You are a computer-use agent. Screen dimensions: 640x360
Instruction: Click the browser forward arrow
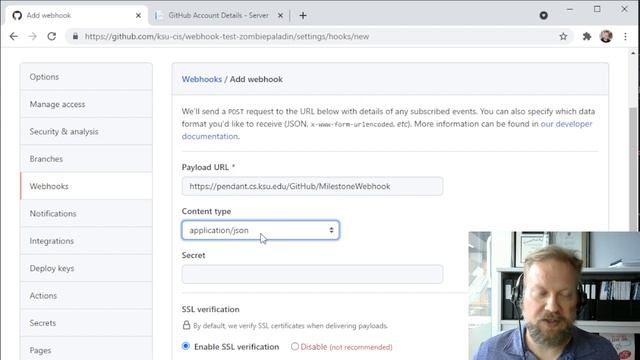(32, 36)
